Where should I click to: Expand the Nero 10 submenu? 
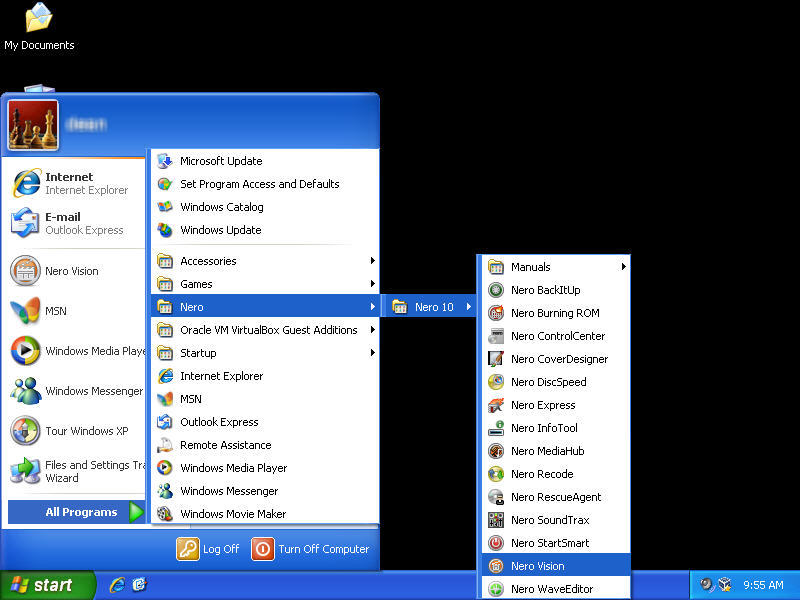[431, 307]
